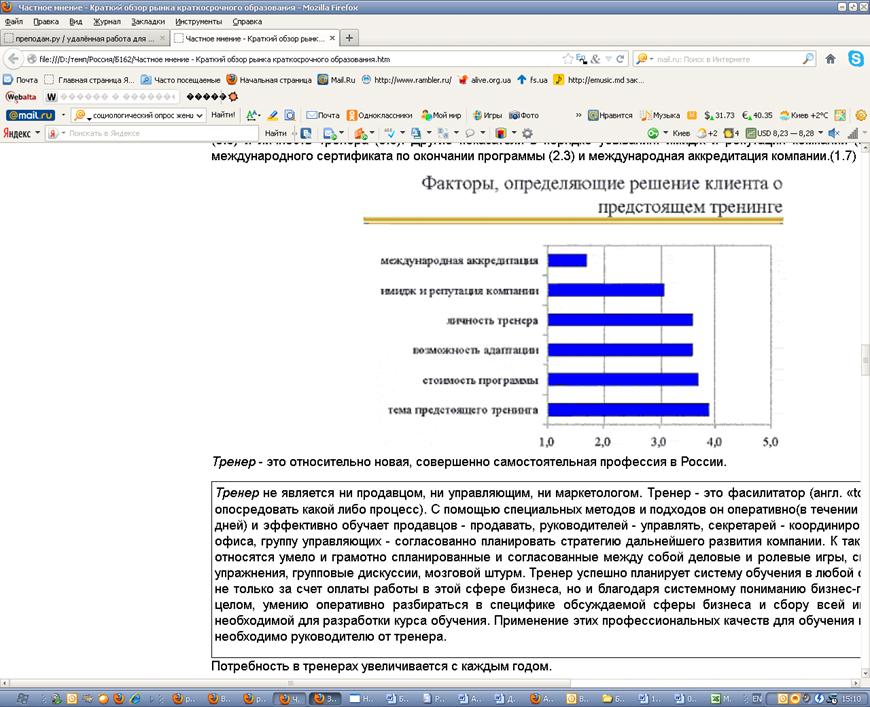Click the taskbar clock 15:10
Screen dimensions: 870x707
[x=852, y=699]
